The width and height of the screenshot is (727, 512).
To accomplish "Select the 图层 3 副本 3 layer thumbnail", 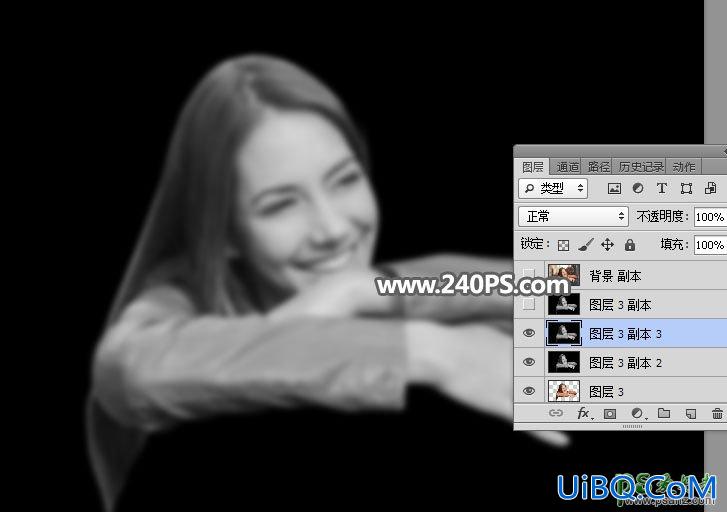I will [x=564, y=333].
